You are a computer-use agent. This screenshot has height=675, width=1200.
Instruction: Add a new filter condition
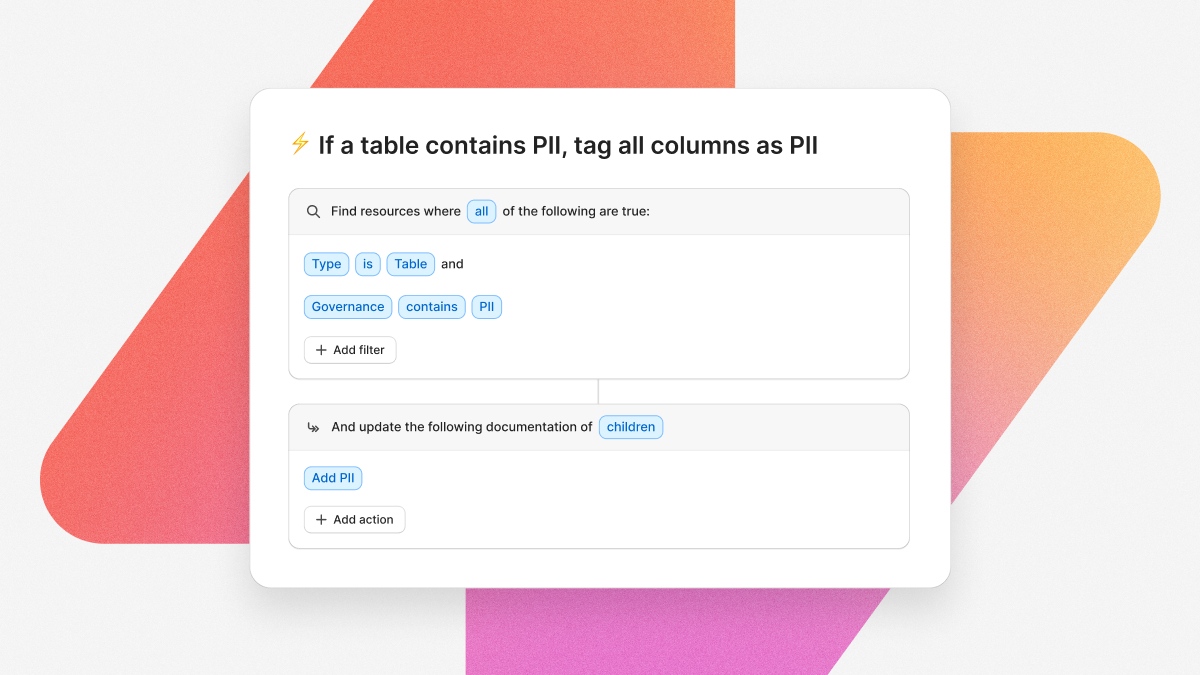350,350
